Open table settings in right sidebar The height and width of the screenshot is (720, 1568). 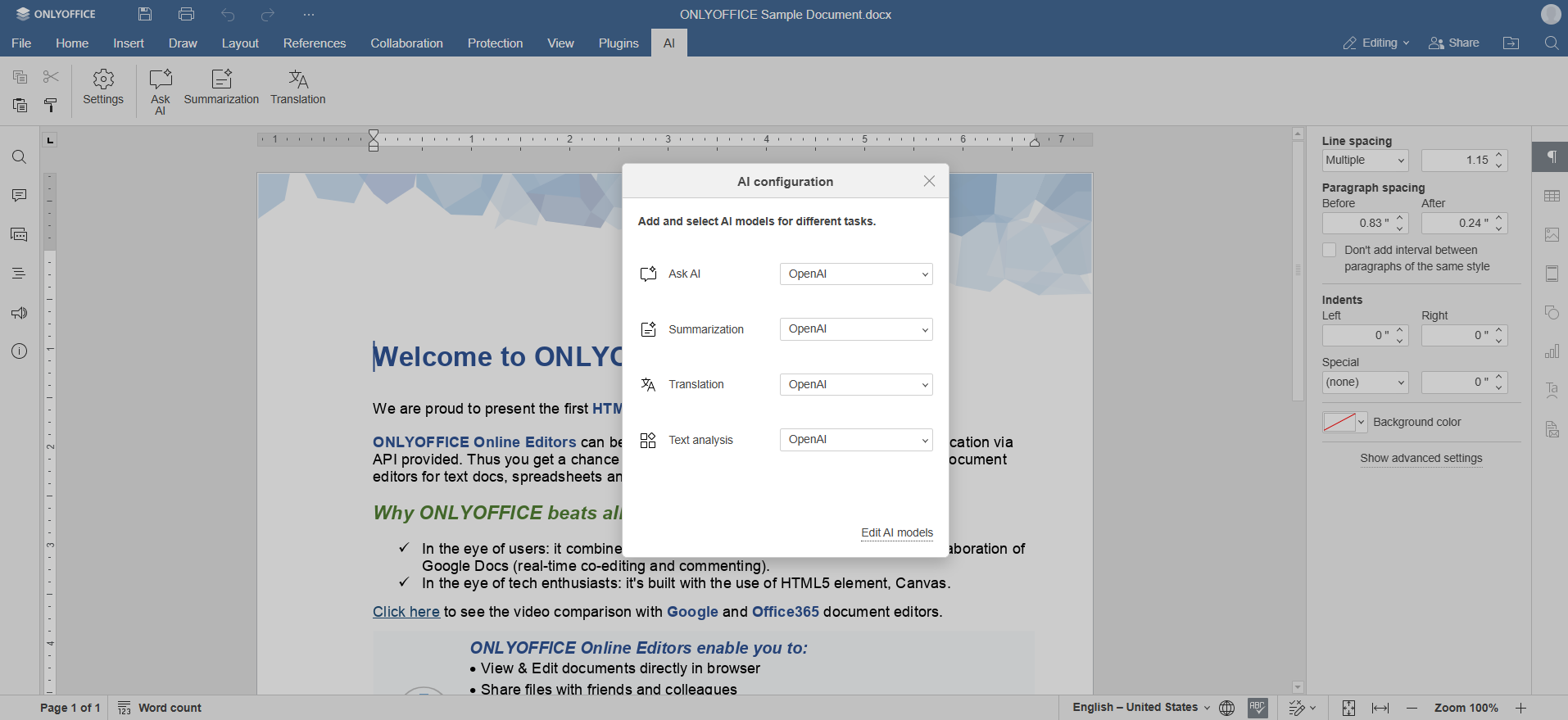(1552, 196)
